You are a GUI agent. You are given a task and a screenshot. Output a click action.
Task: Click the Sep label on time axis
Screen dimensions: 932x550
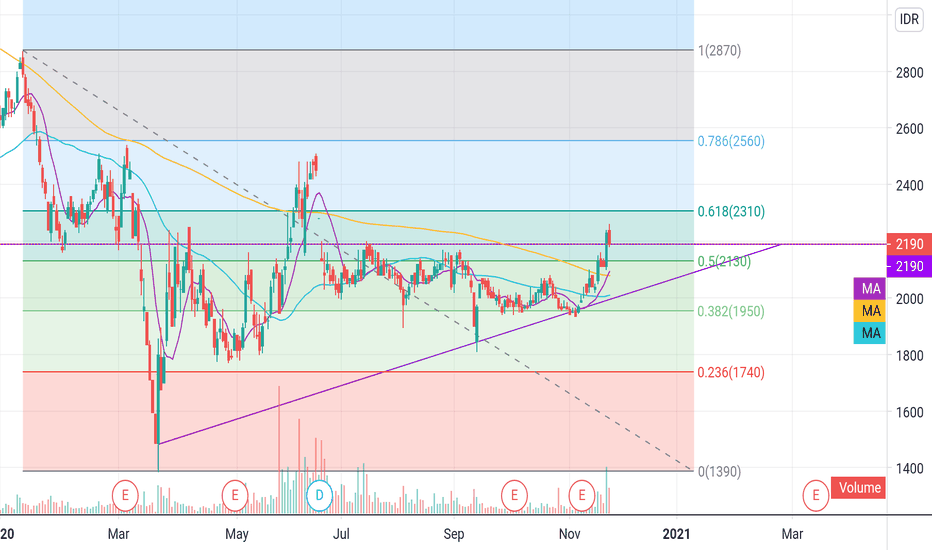coord(454,533)
